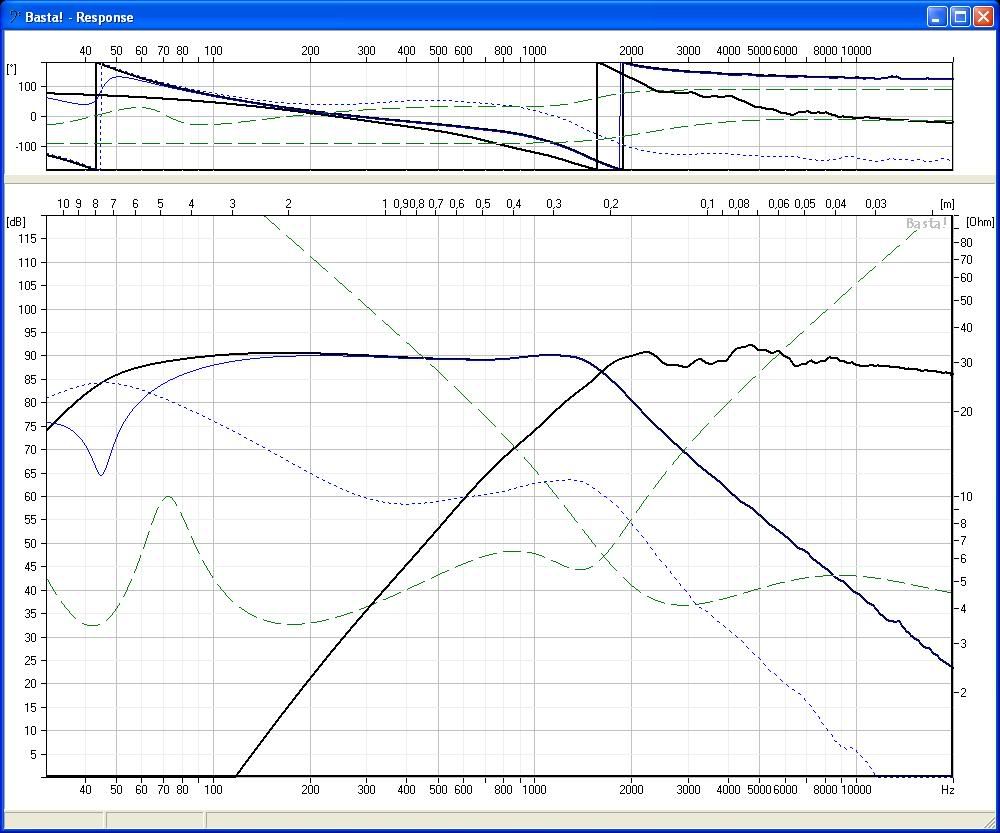Click the 115 label on the dB axis
This screenshot has height=833, width=1000.
[x=27, y=239]
